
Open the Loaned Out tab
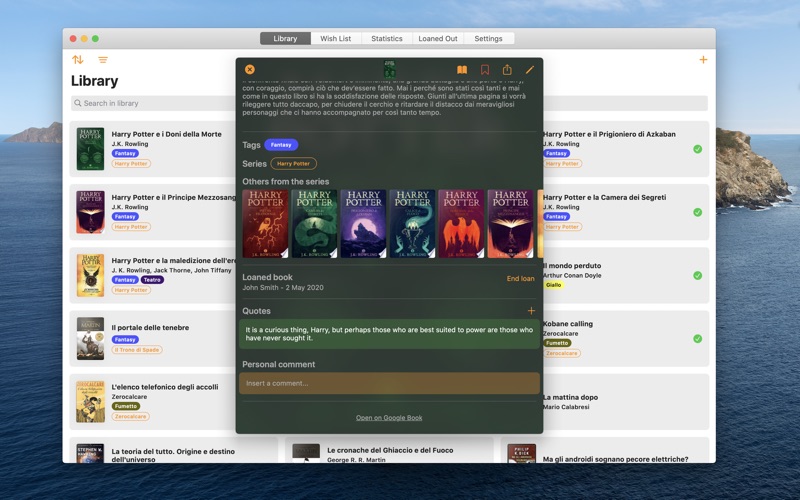(438, 38)
